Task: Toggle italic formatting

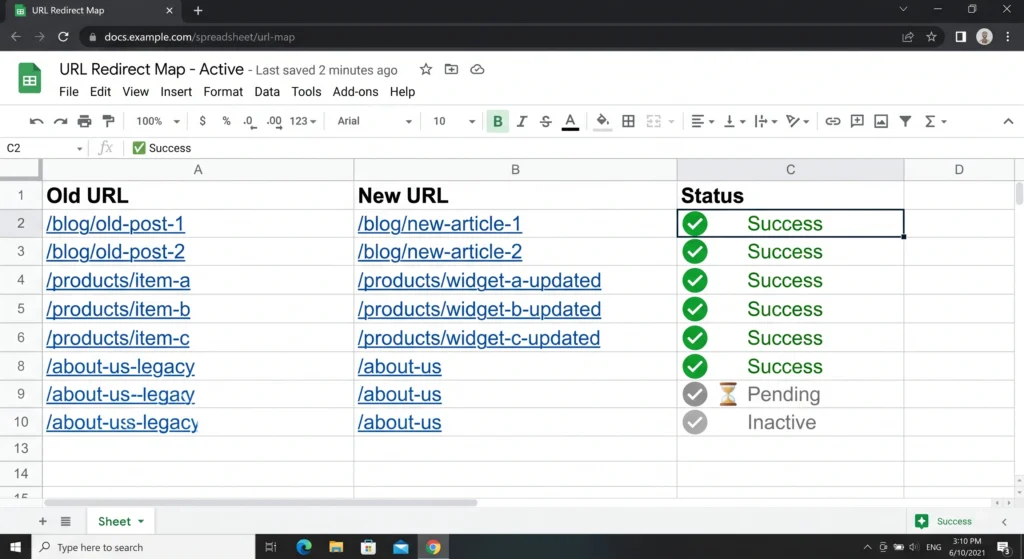Action: (521, 121)
